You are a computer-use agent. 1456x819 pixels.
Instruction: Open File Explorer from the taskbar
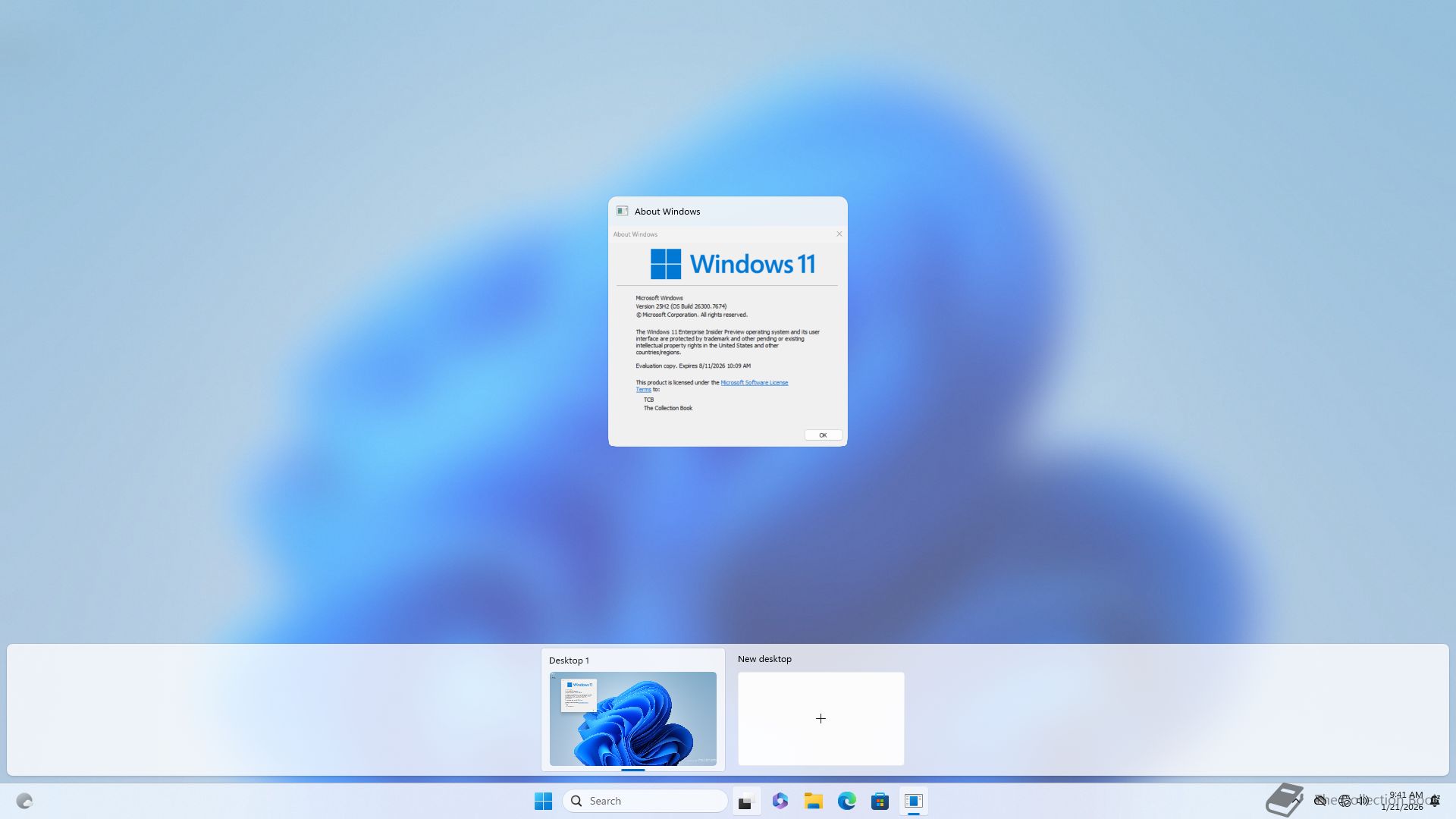pos(813,801)
